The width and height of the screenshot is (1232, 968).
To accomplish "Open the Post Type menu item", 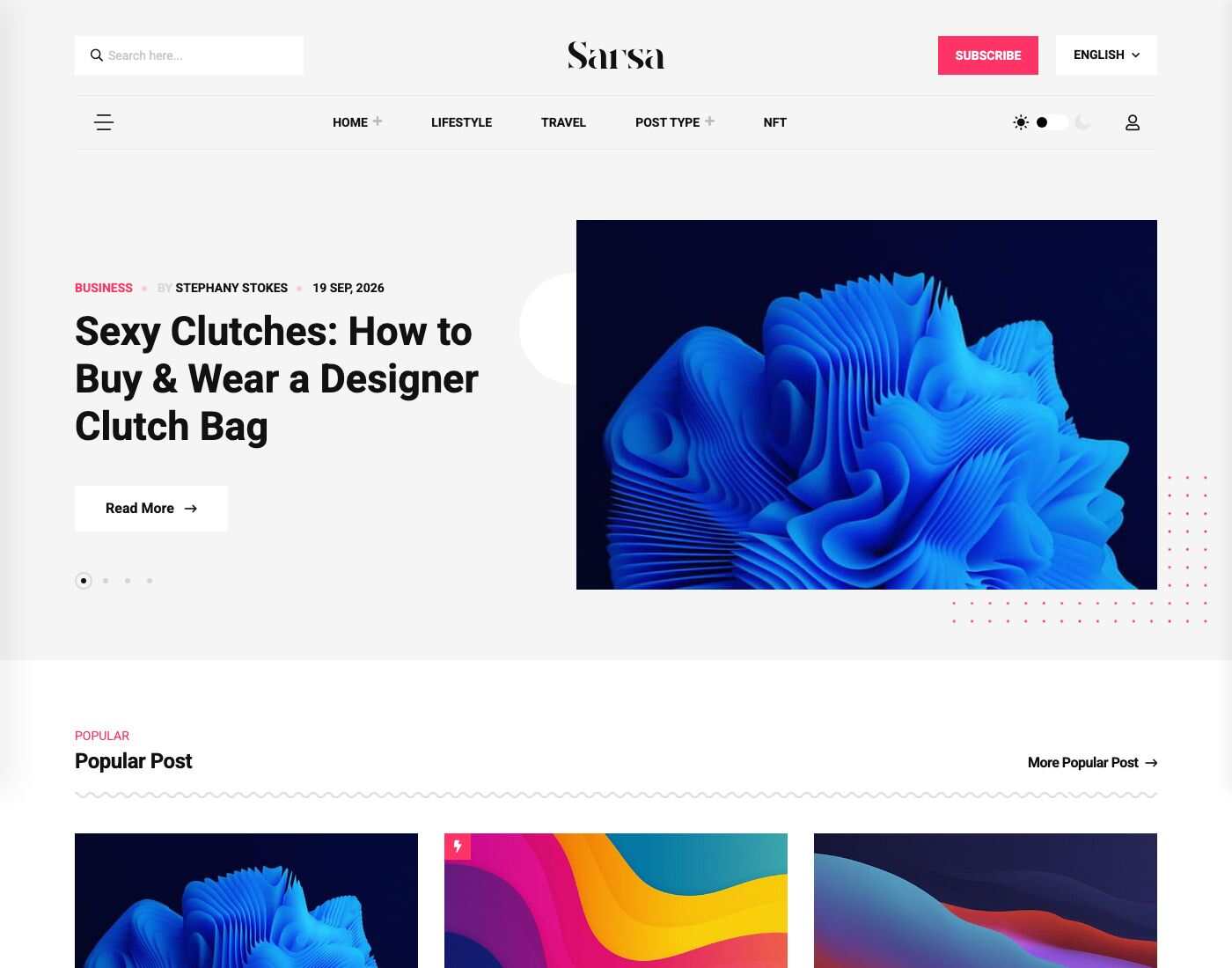I will click(667, 122).
